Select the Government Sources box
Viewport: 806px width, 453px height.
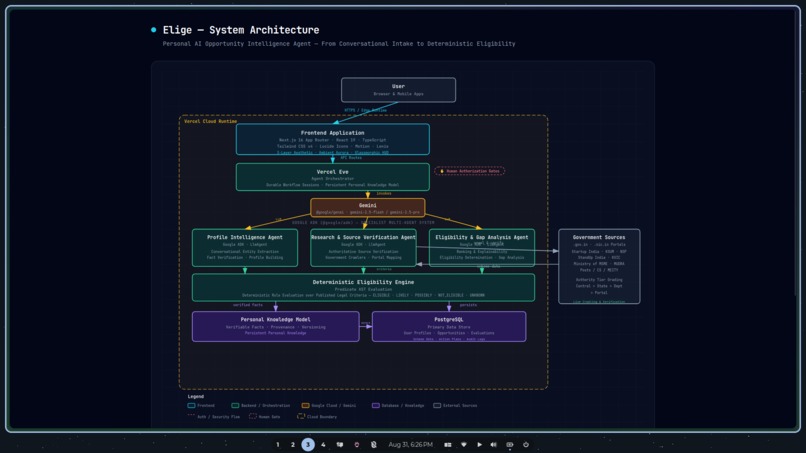[599, 266]
